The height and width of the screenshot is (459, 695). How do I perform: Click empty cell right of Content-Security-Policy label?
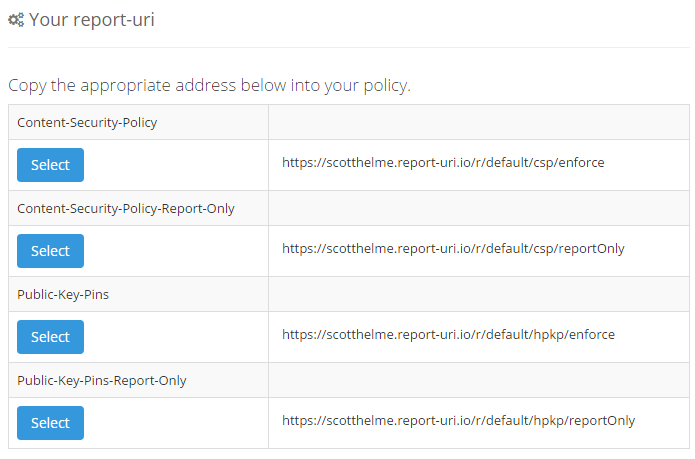pos(478,122)
